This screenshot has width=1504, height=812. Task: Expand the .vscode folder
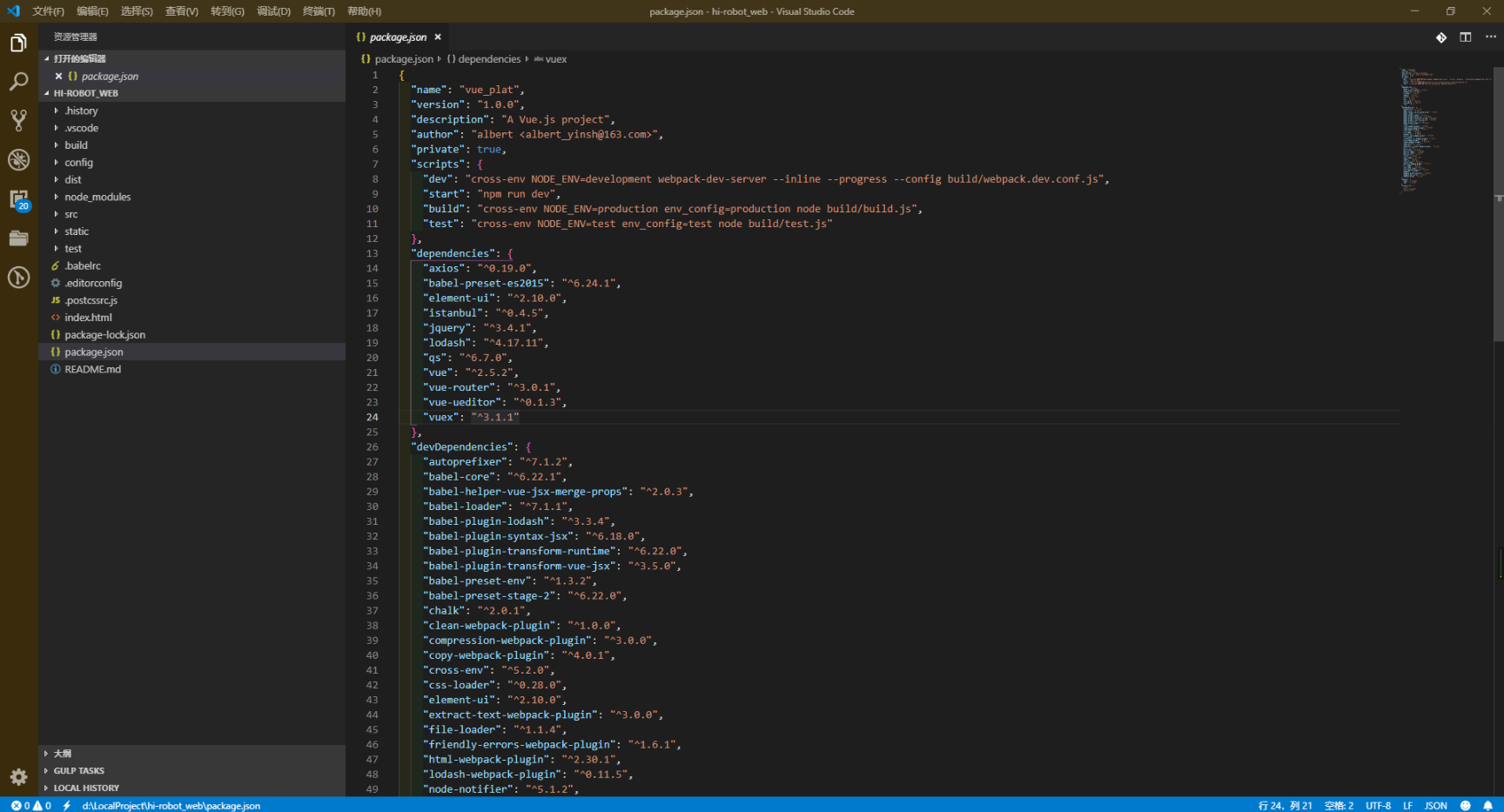[191, 128]
